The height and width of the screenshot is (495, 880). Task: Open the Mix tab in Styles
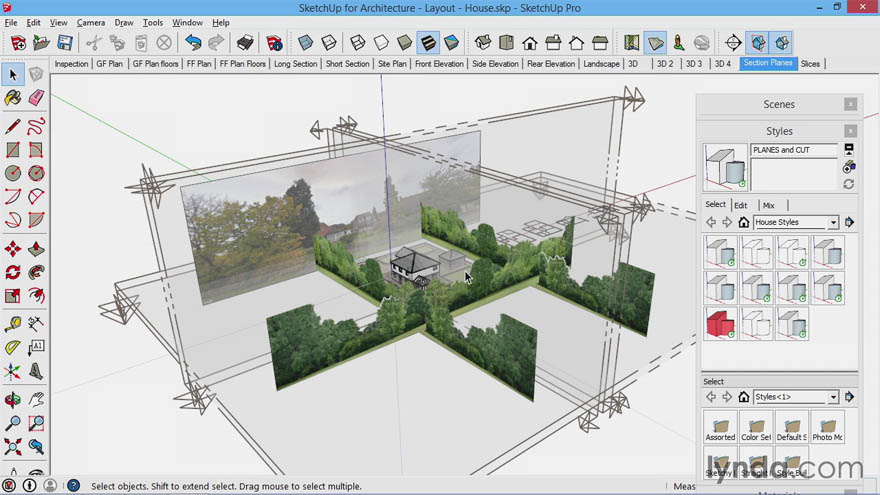coord(769,205)
